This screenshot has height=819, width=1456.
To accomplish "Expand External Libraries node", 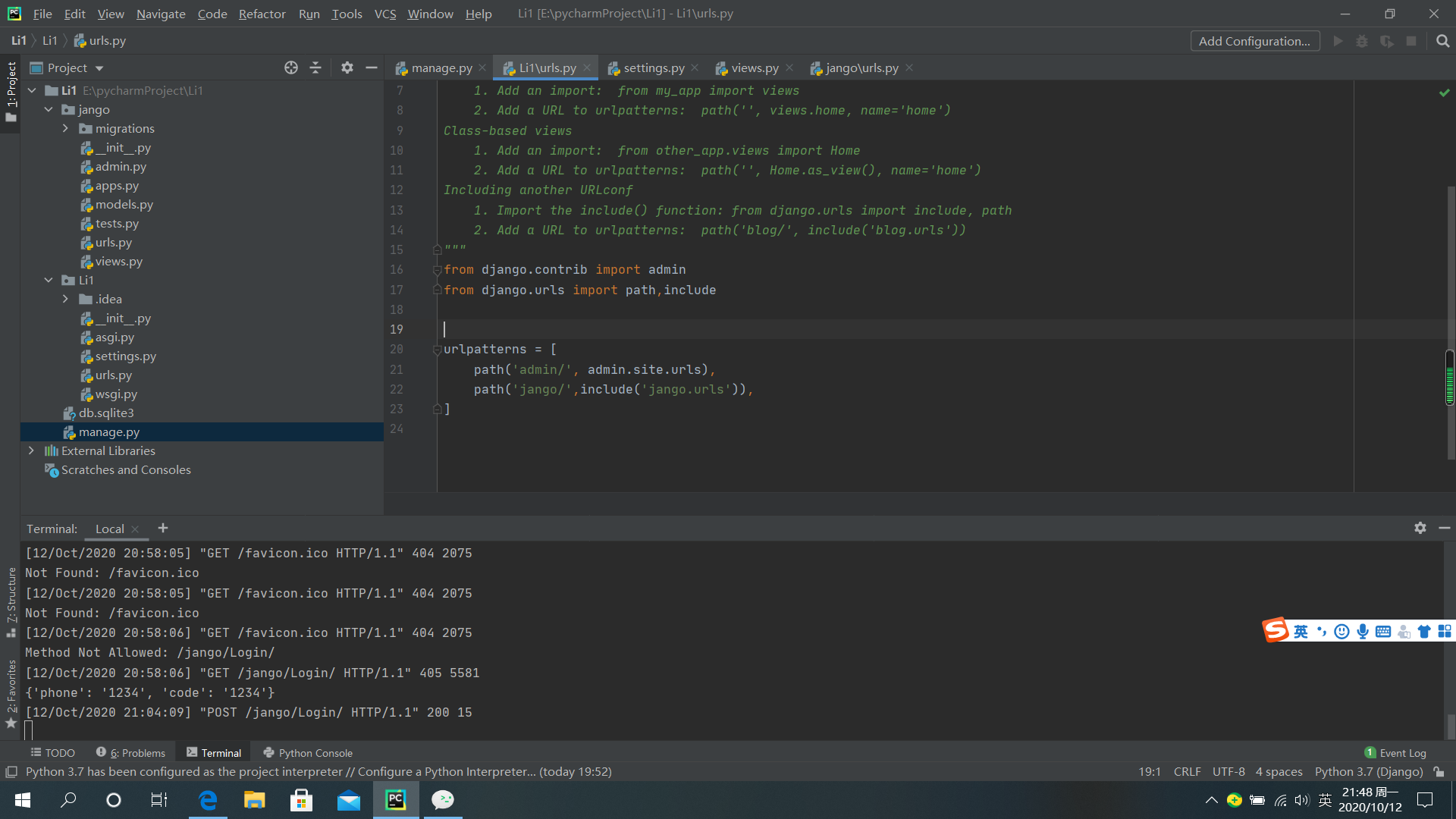I will pyautogui.click(x=31, y=450).
